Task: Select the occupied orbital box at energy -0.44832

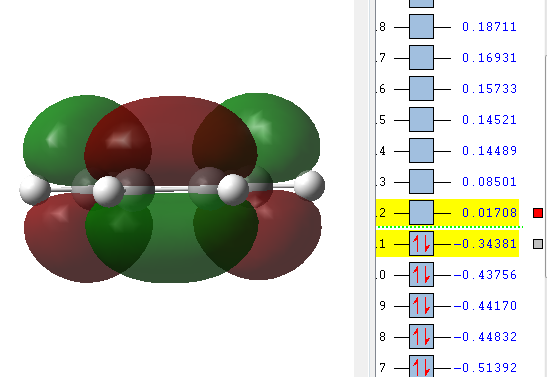Action: point(421,337)
